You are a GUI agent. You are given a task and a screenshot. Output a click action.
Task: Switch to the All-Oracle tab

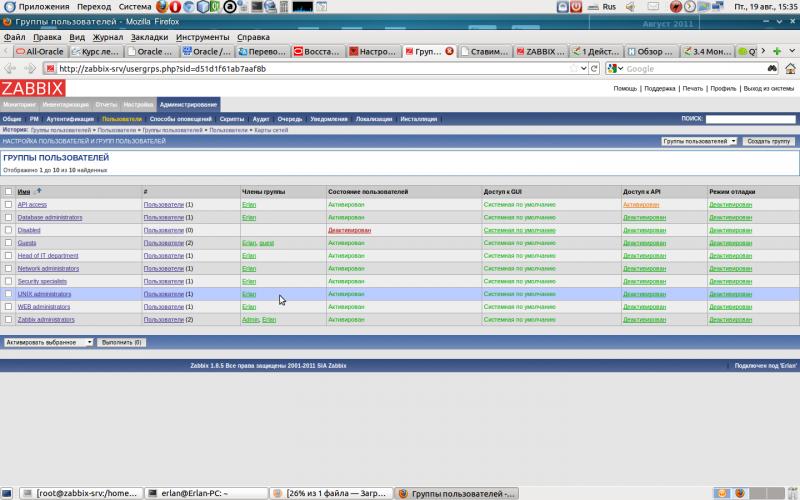pyautogui.click(x=40, y=52)
